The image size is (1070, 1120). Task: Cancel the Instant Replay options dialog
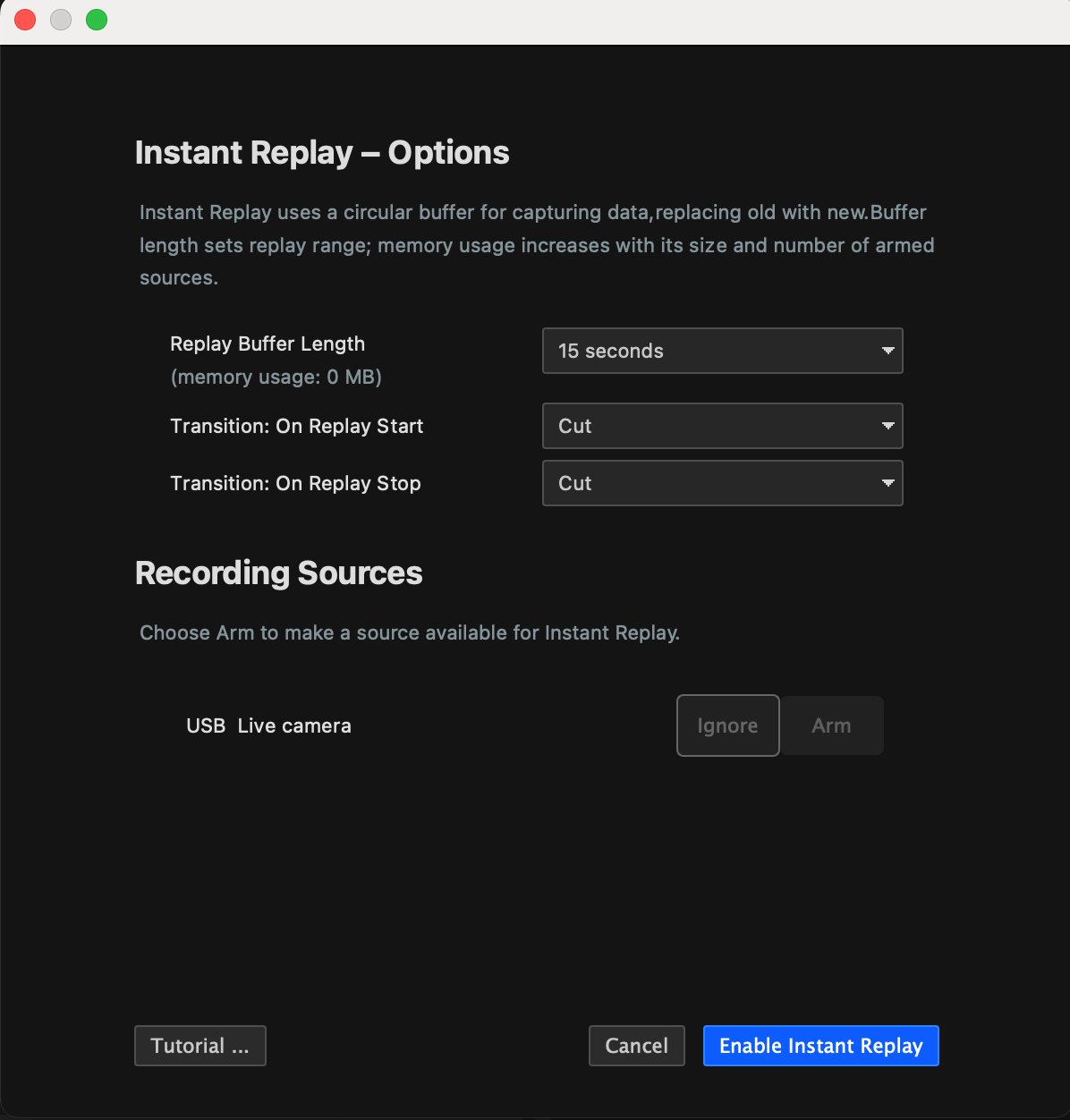636,1046
